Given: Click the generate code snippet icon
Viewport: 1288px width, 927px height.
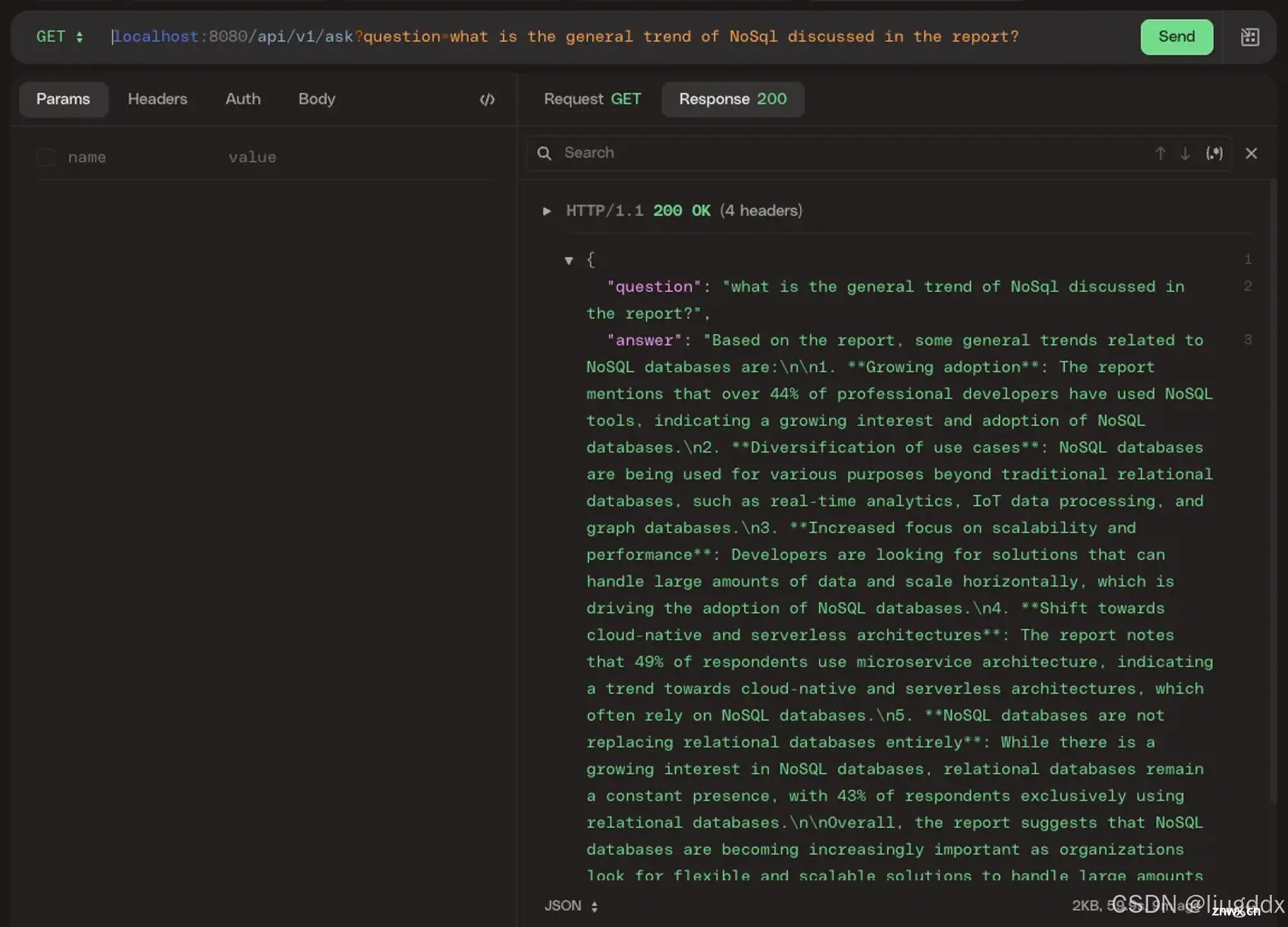Looking at the screenshot, I should [x=487, y=100].
